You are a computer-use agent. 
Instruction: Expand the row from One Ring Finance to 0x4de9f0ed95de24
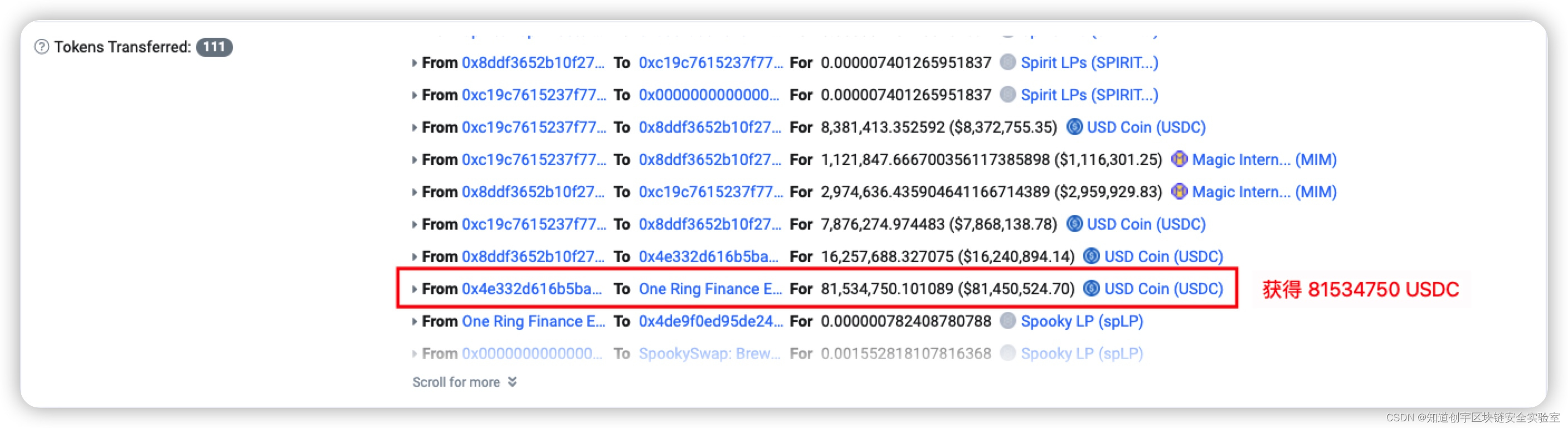pyautogui.click(x=414, y=321)
